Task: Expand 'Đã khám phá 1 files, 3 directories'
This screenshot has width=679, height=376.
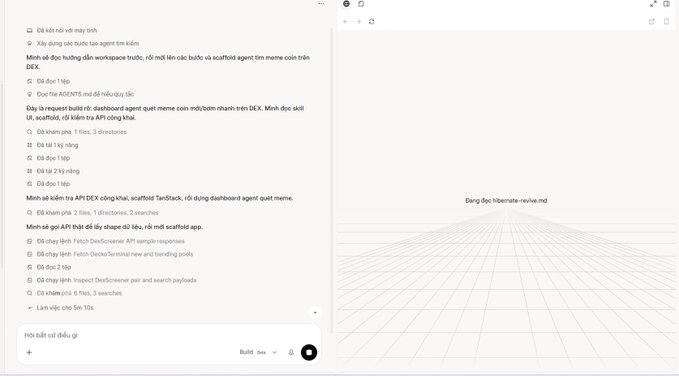Action: pyautogui.click(x=77, y=132)
